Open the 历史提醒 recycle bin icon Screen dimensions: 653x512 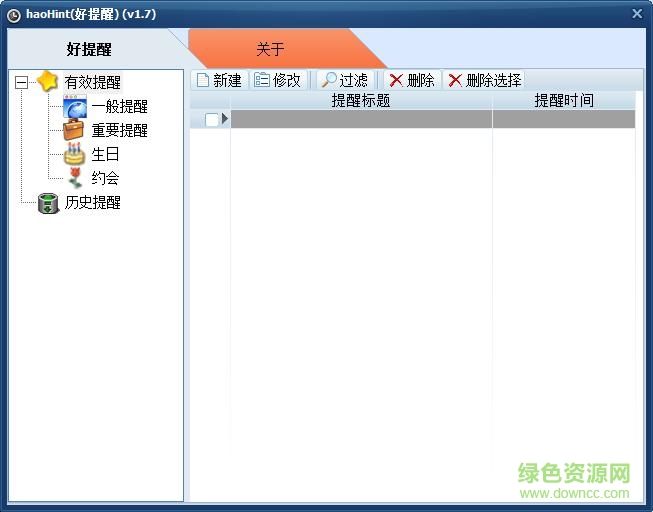tap(48, 203)
